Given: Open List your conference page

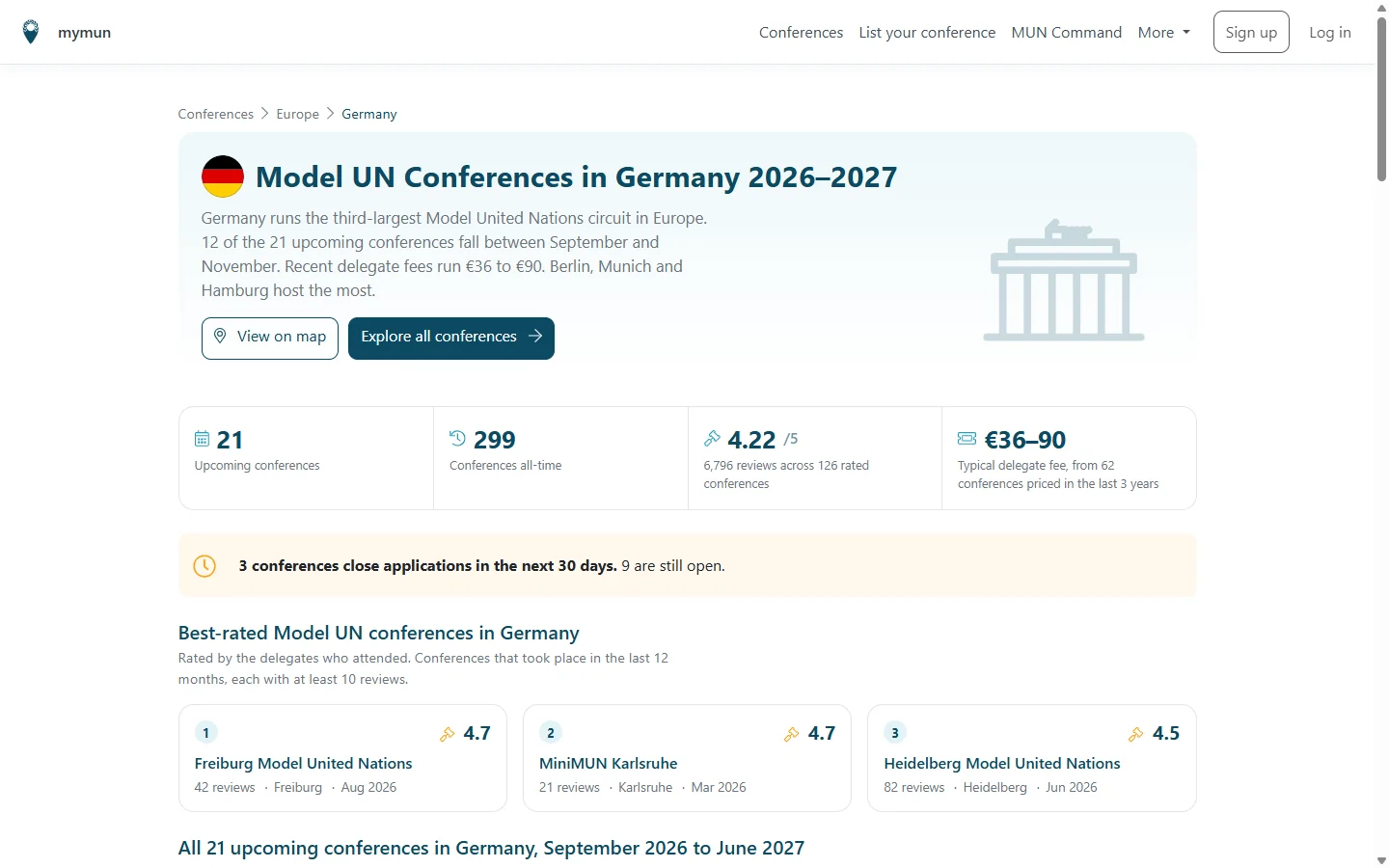Looking at the screenshot, I should 927,32.
